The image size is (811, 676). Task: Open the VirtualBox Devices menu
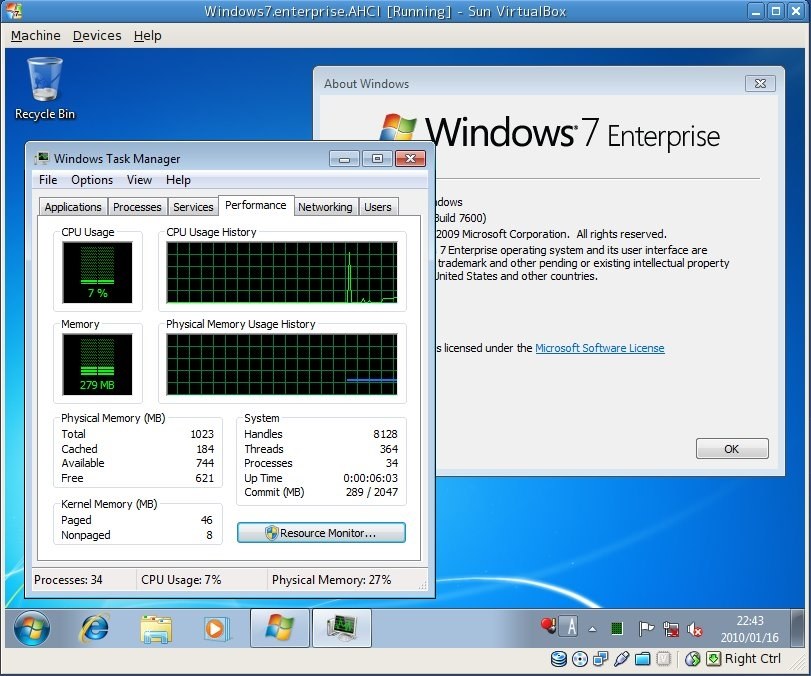pyautogui.click(x=97, y=36)
